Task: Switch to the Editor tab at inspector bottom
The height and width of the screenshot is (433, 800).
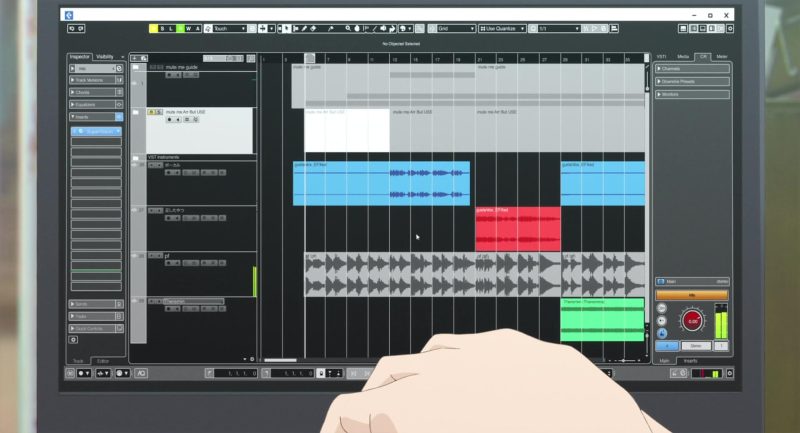Action: pyautogui.click(x=103, y=361)
